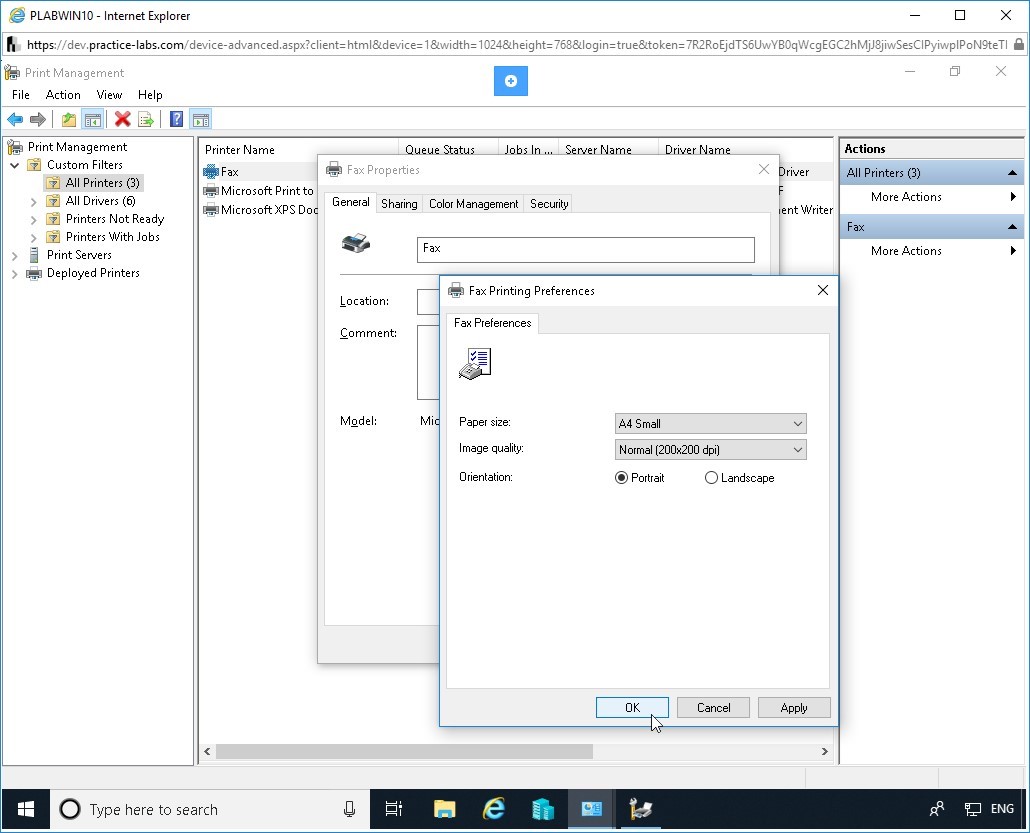
Task: Click the Fax printer icon in the printer list
Action: [x=211, y=172]
